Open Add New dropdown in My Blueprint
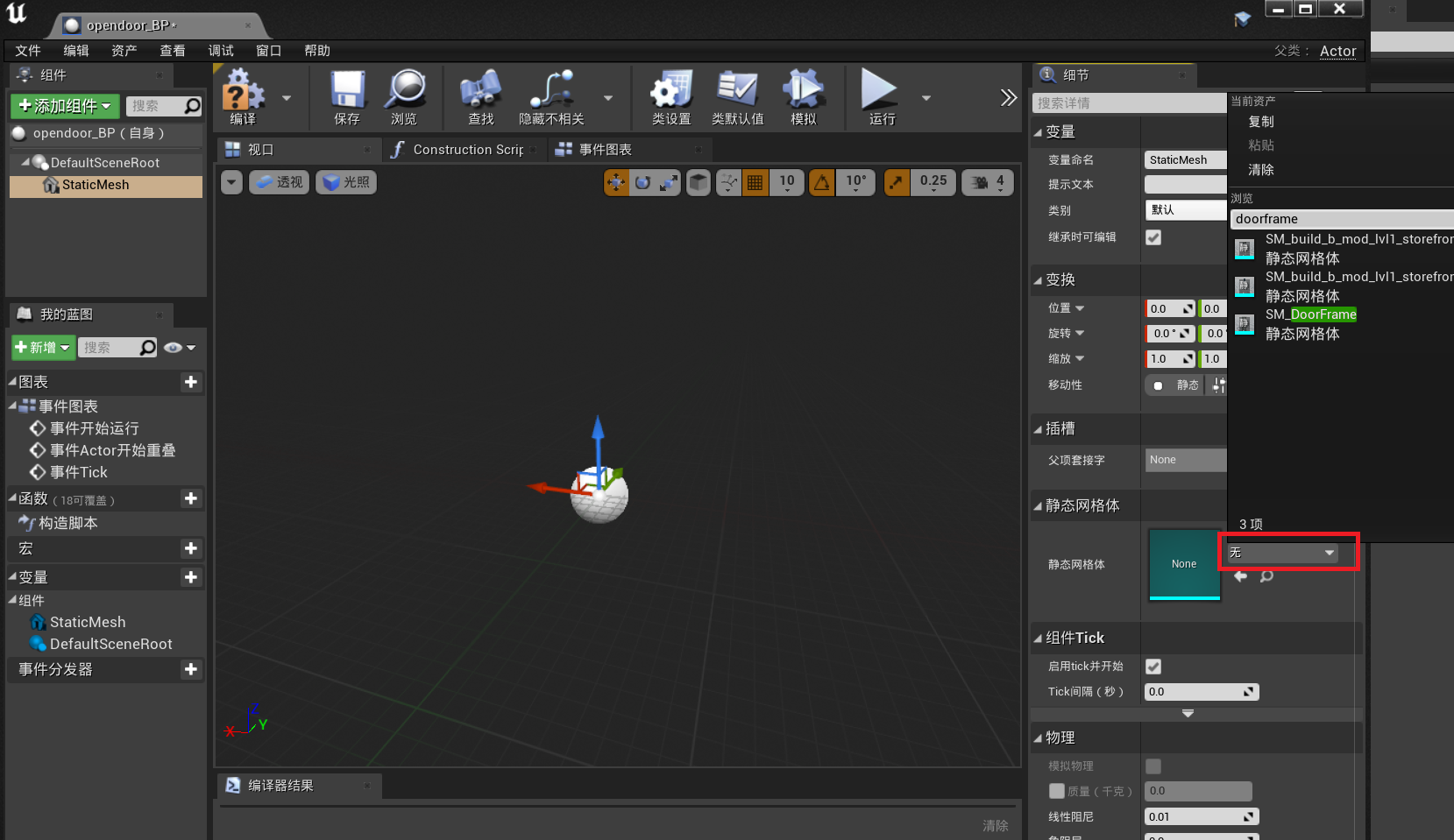Screen dimensions: 1454x840 tap(43, 348)
